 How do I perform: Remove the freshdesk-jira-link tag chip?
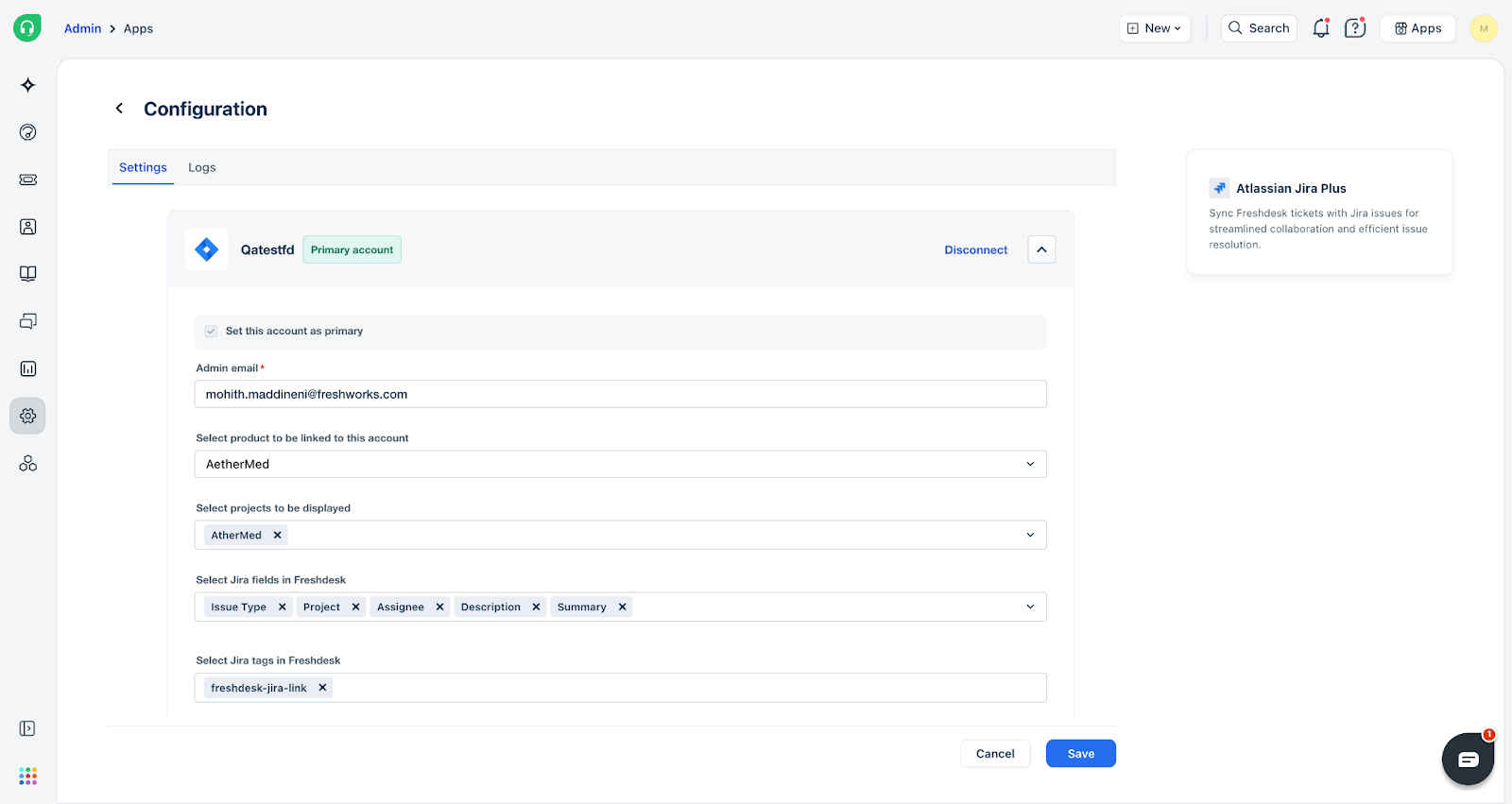[x=322, y=688]
